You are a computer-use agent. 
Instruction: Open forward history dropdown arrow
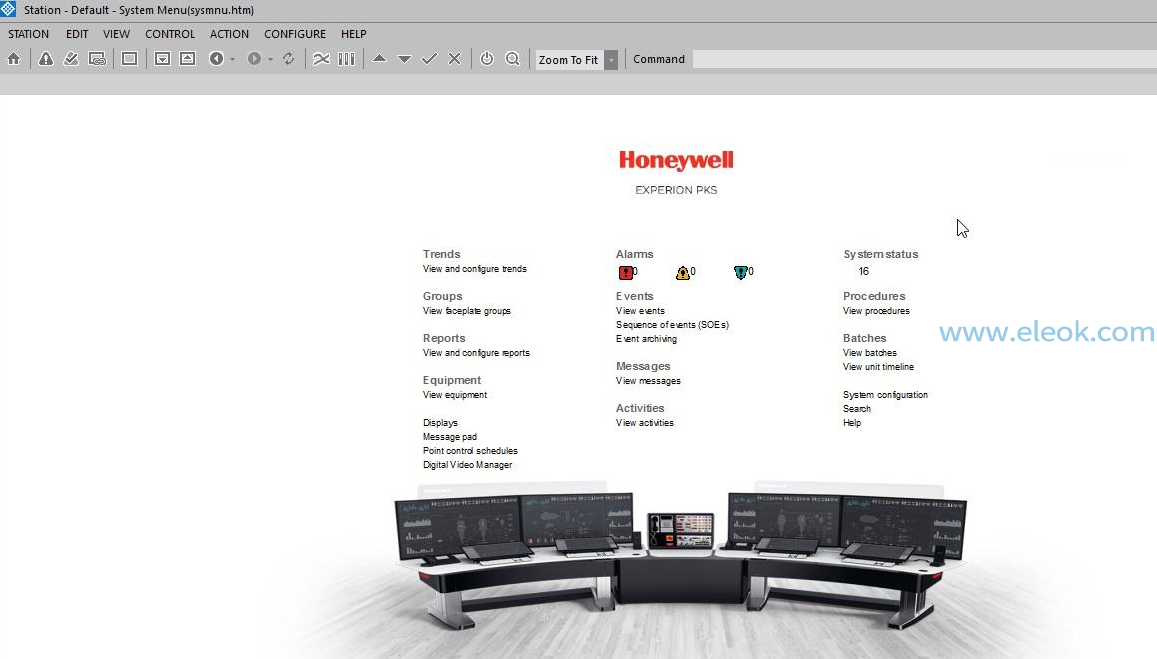[271, 59]
